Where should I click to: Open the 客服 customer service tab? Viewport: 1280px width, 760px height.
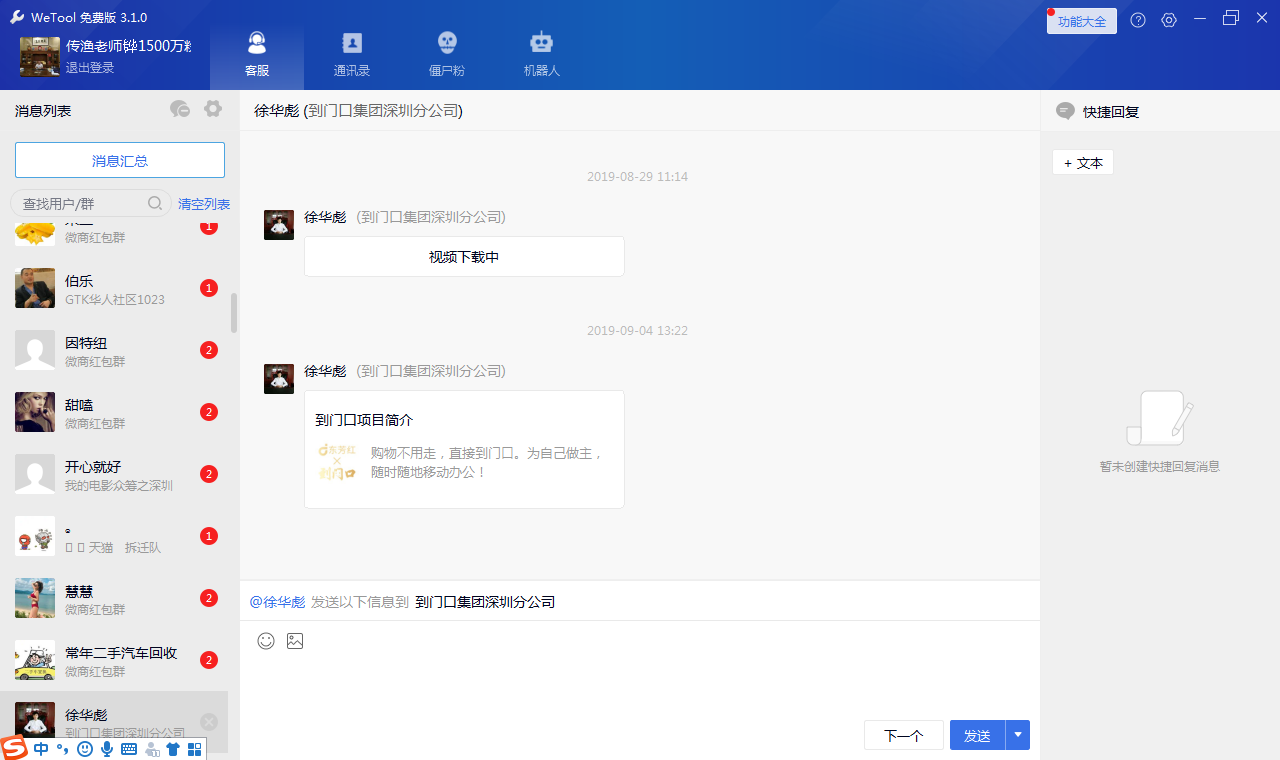[257, 54]
